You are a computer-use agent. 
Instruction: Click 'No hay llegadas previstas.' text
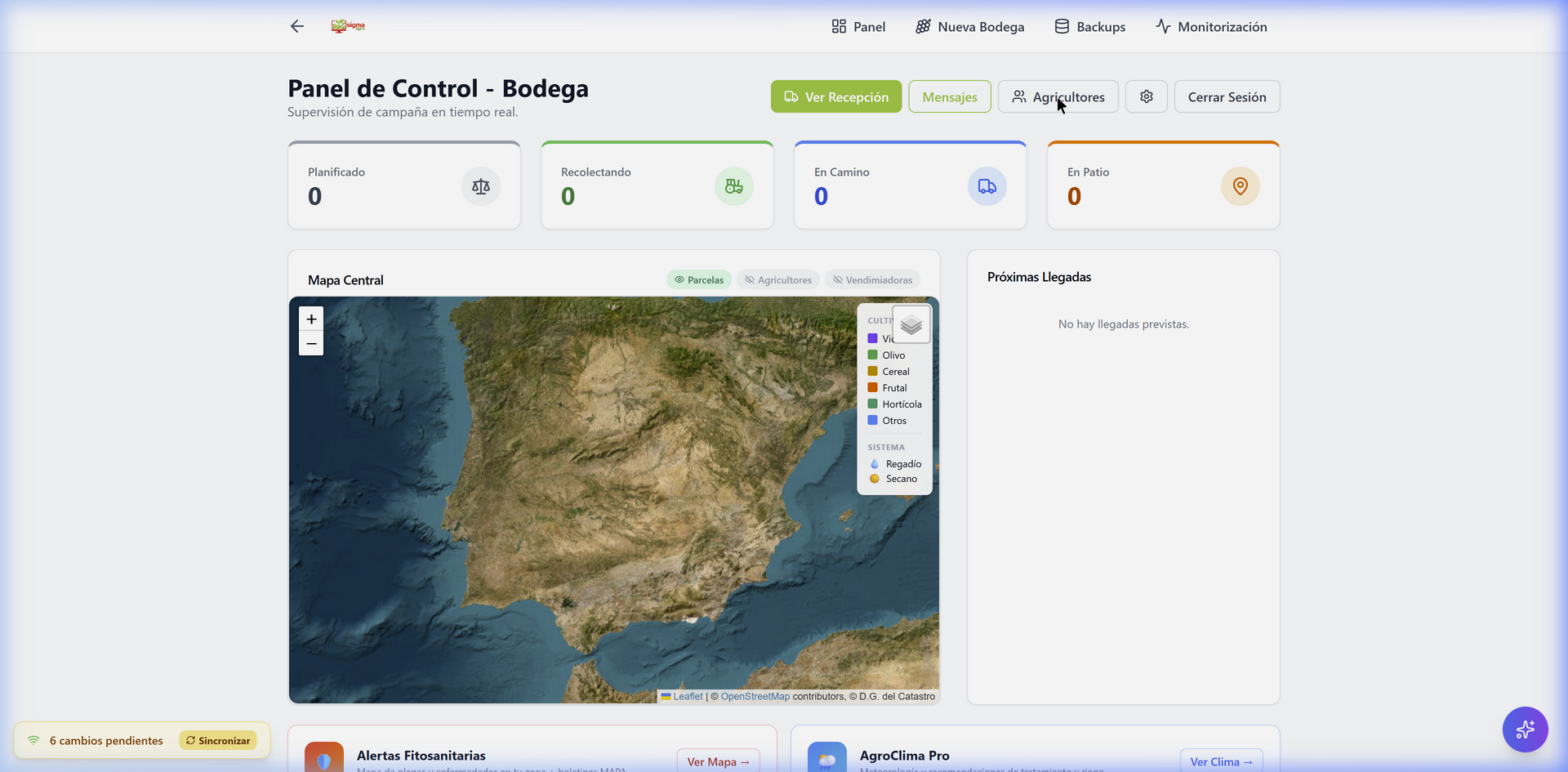click(x=1123, y=324)
